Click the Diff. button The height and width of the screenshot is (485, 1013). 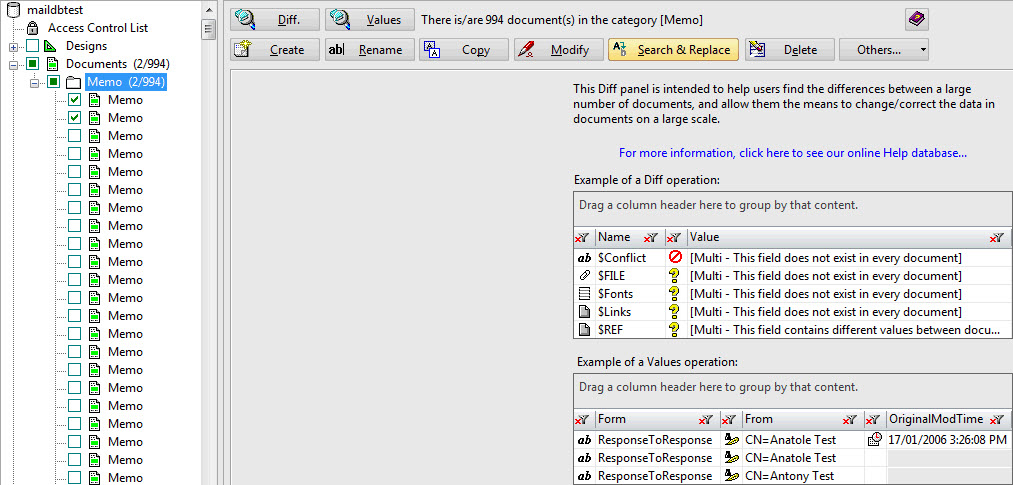coord(275,19)
